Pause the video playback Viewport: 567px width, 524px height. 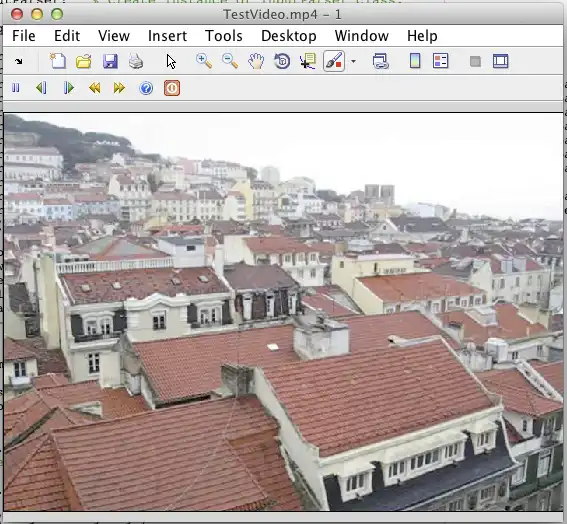click(x=16, y=88)
